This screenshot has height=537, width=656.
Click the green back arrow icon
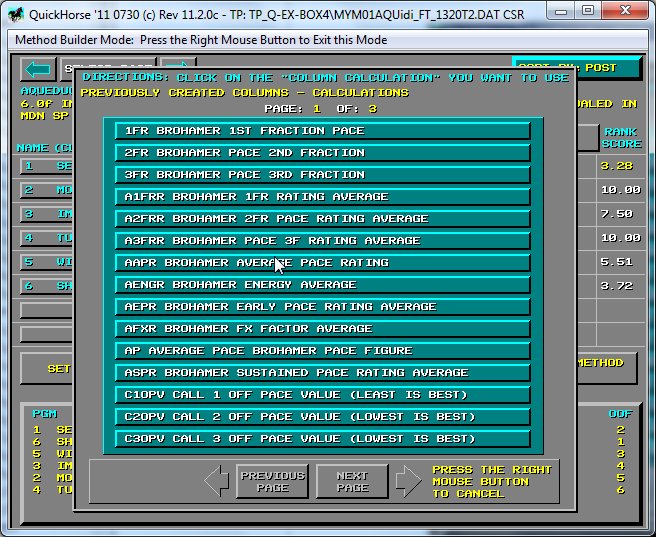point(38,69)
